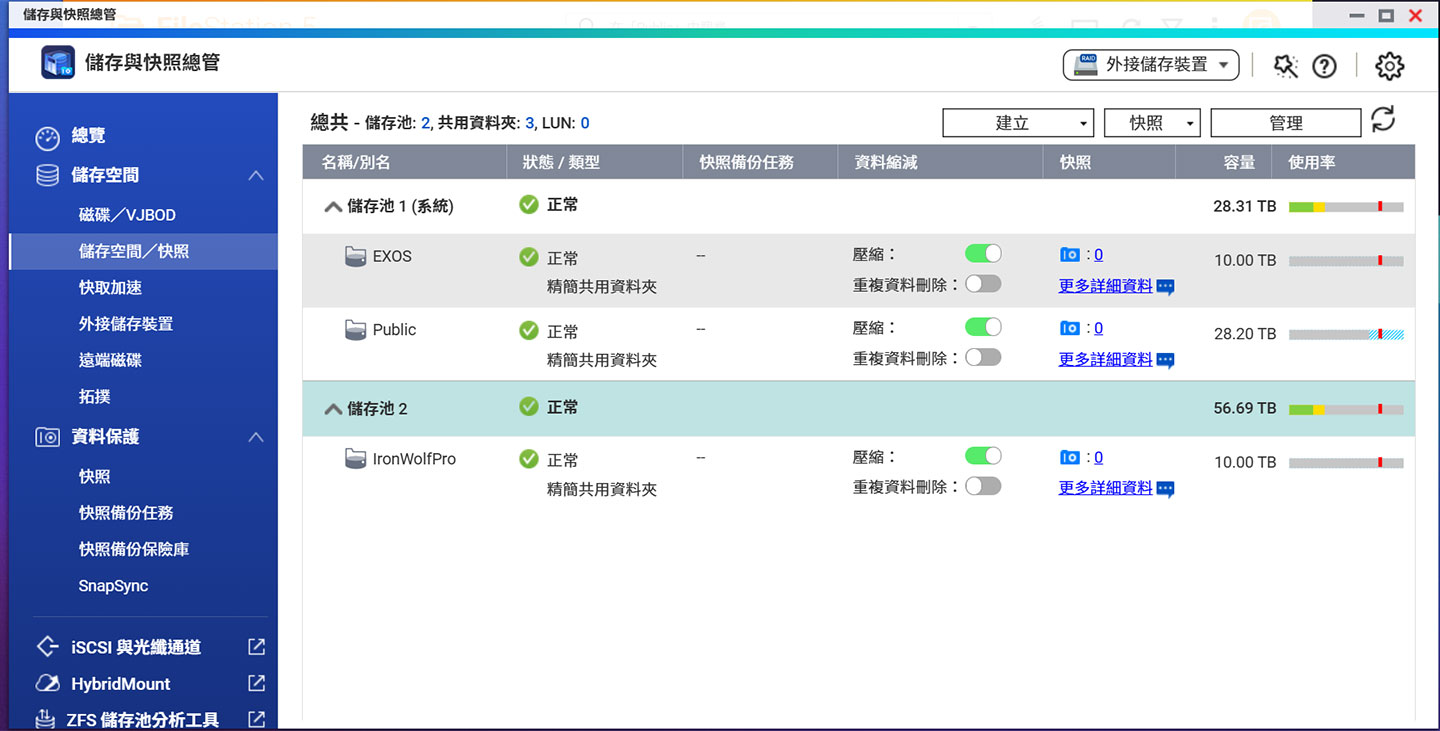Switch to the SnapSync sidebar item
Viewport: 1440px width, 731px height.
(113, 587)
